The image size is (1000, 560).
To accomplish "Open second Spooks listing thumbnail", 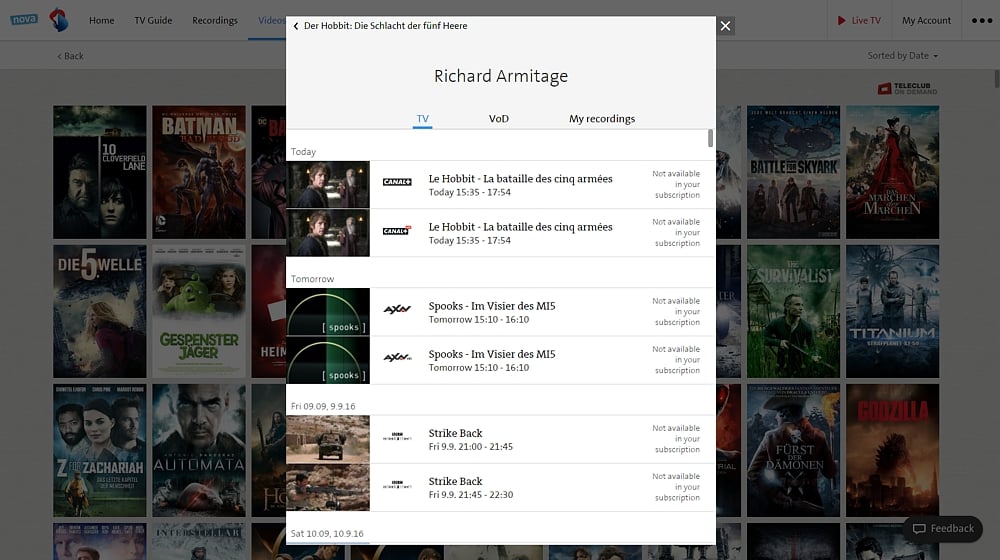I will click(x=328, y=360).
